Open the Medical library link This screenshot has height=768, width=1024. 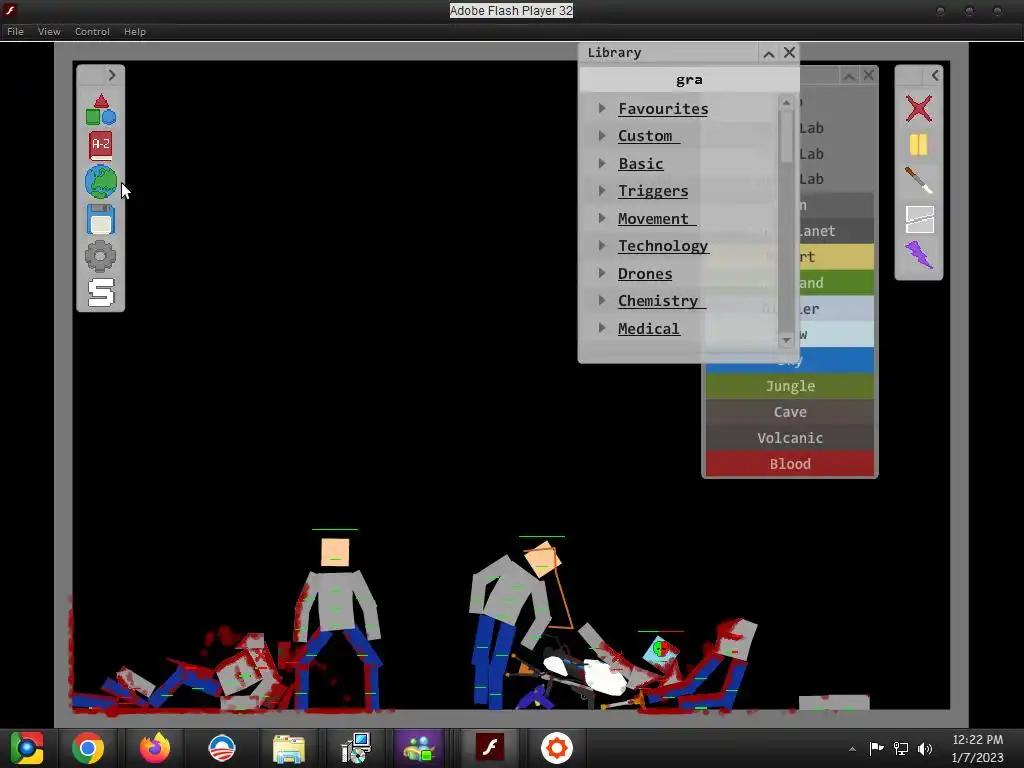pyautogui.click(x=648, y=328)
